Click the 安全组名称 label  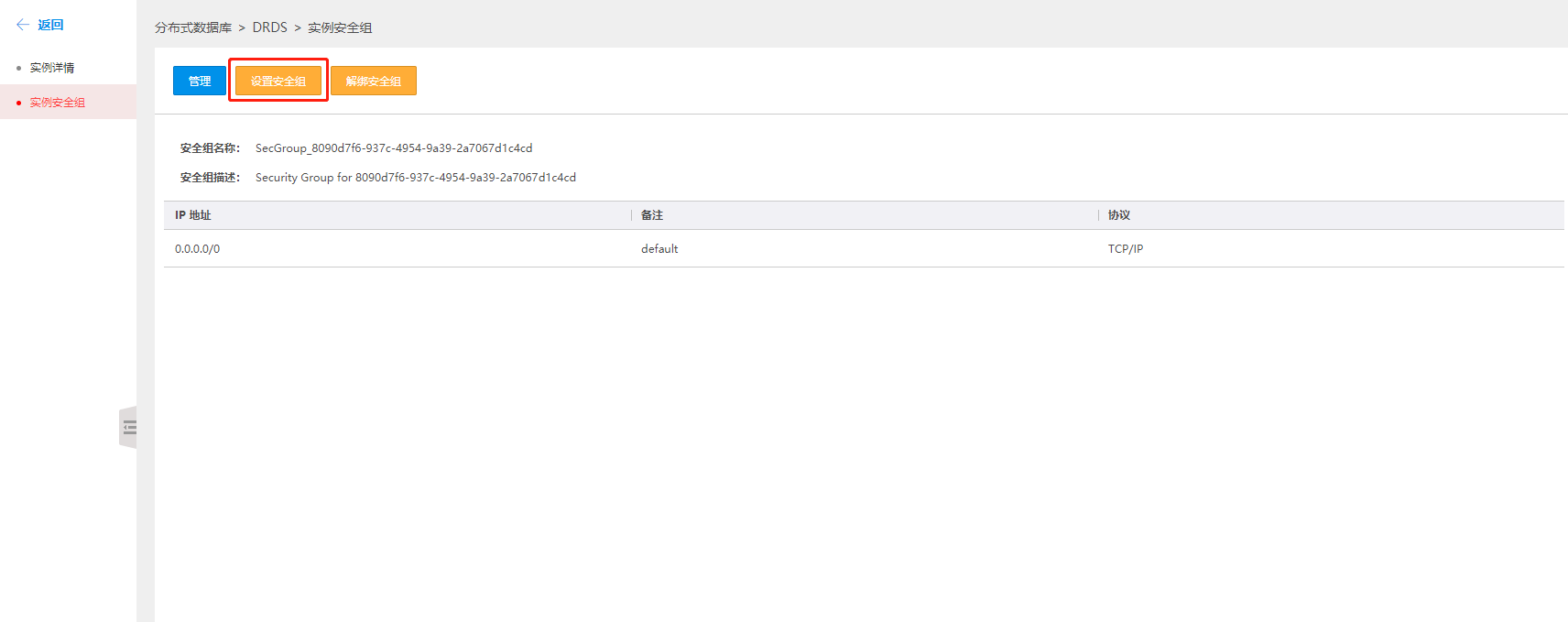point(210,148)
